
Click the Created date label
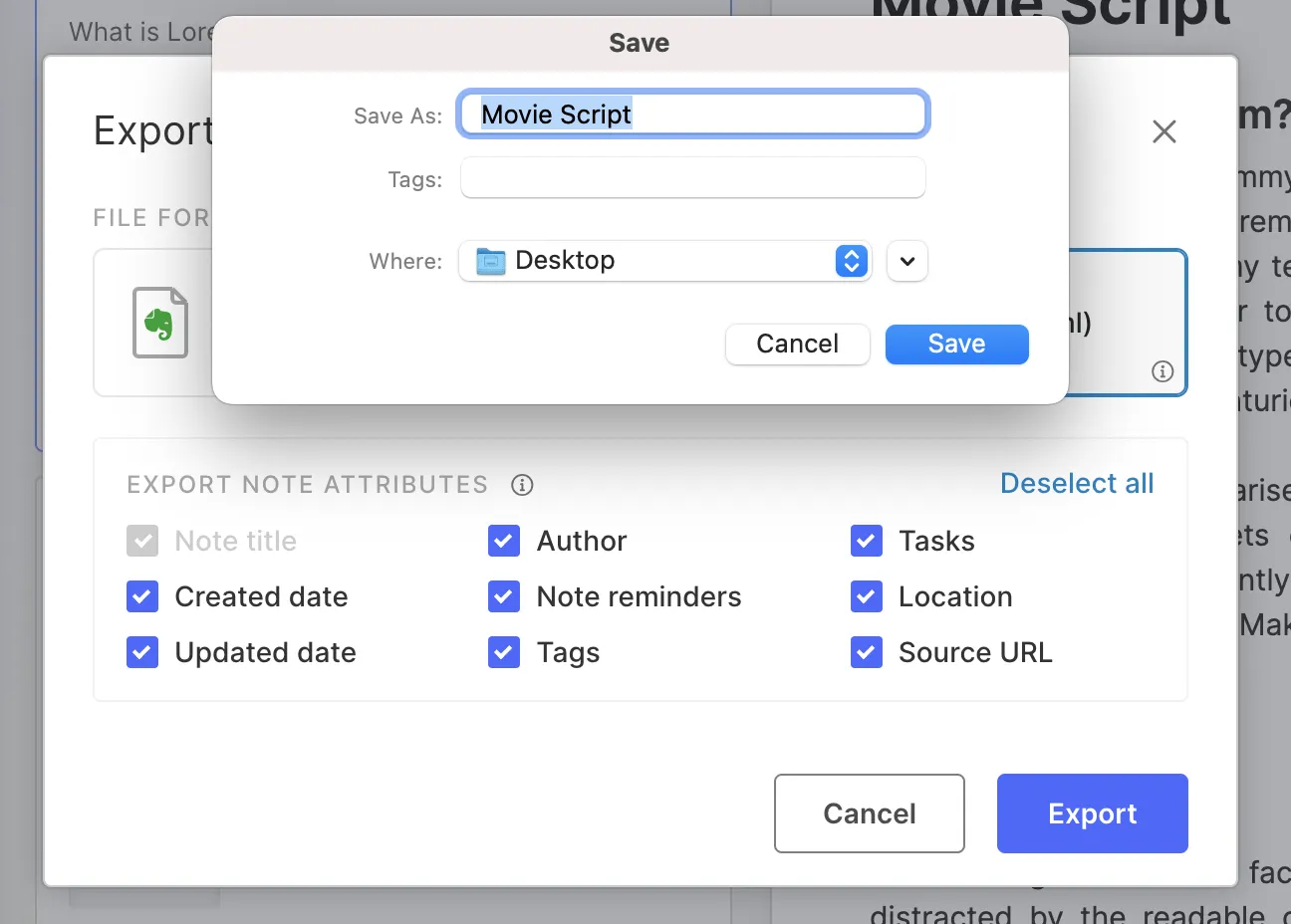coord(262,596)
